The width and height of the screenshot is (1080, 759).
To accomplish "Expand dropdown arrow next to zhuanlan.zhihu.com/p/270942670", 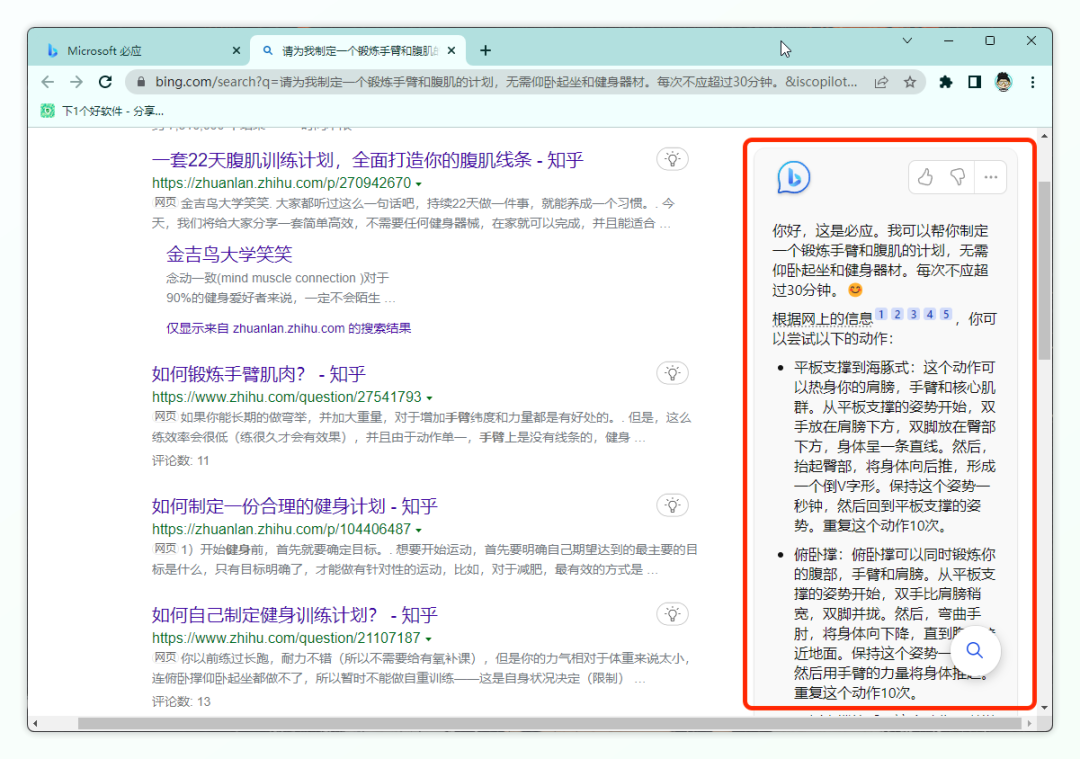I will click(418, 184).
